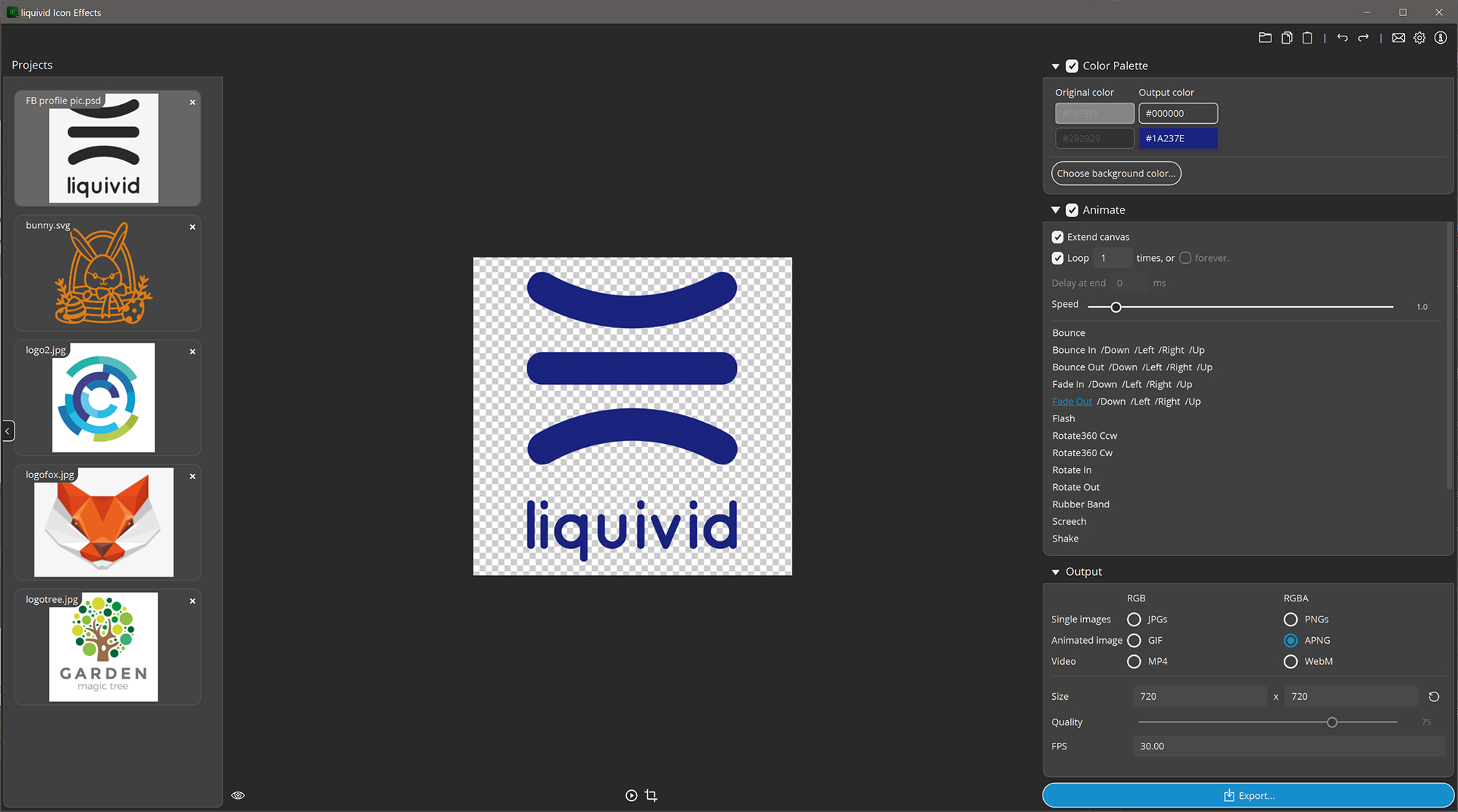
Task: Collapse the Color Palette section
Action: pos(1056,66)
